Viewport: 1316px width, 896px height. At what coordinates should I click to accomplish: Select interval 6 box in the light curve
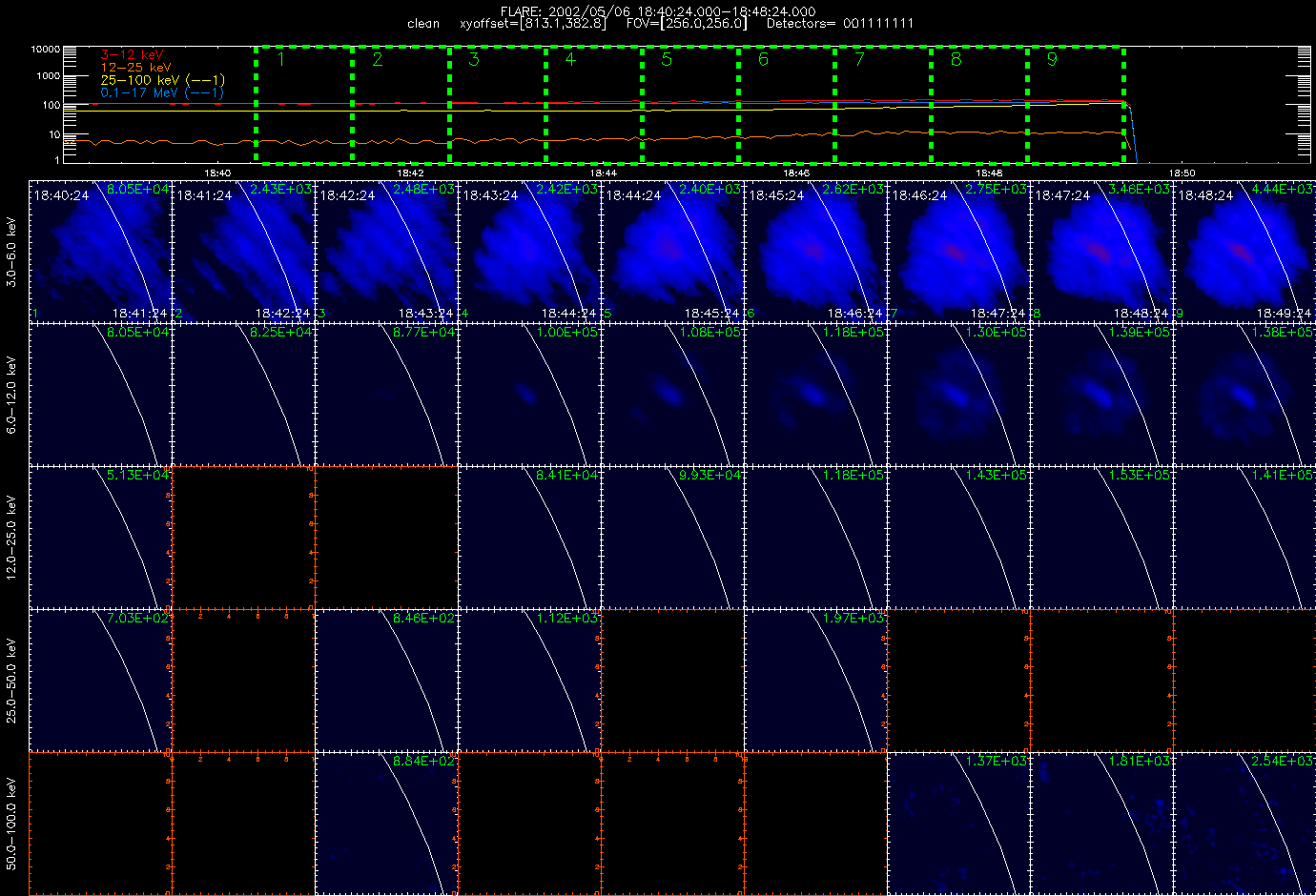click(x=786, y=104)
